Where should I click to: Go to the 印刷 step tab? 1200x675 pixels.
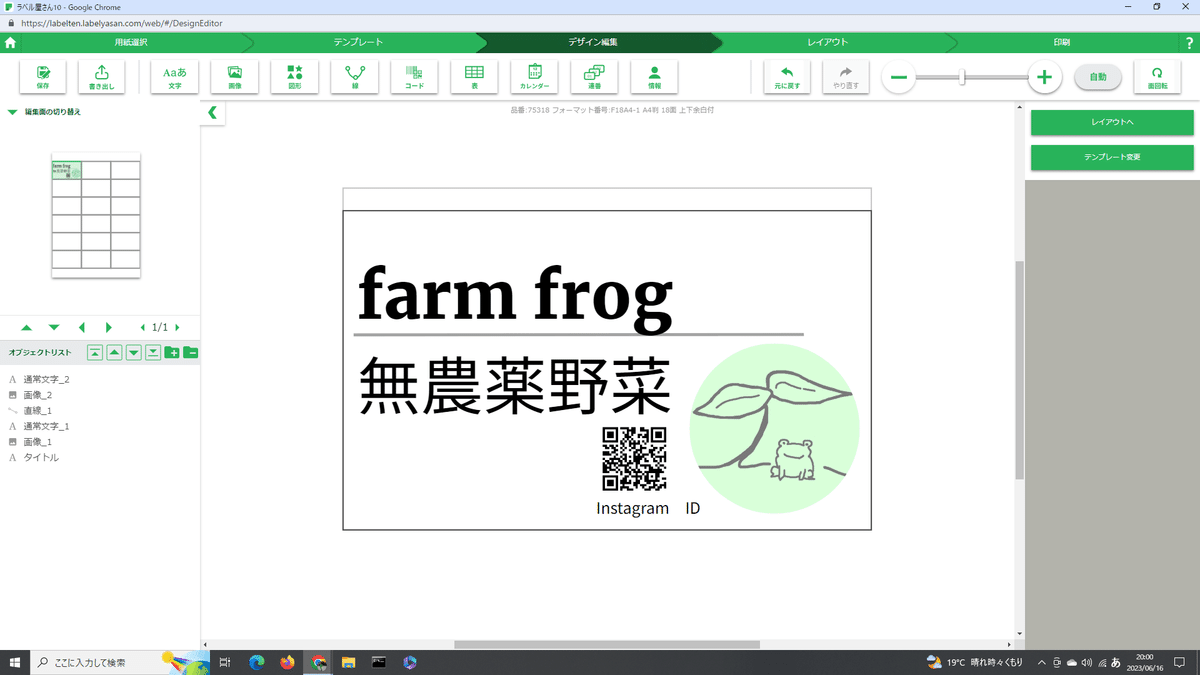1062,43
